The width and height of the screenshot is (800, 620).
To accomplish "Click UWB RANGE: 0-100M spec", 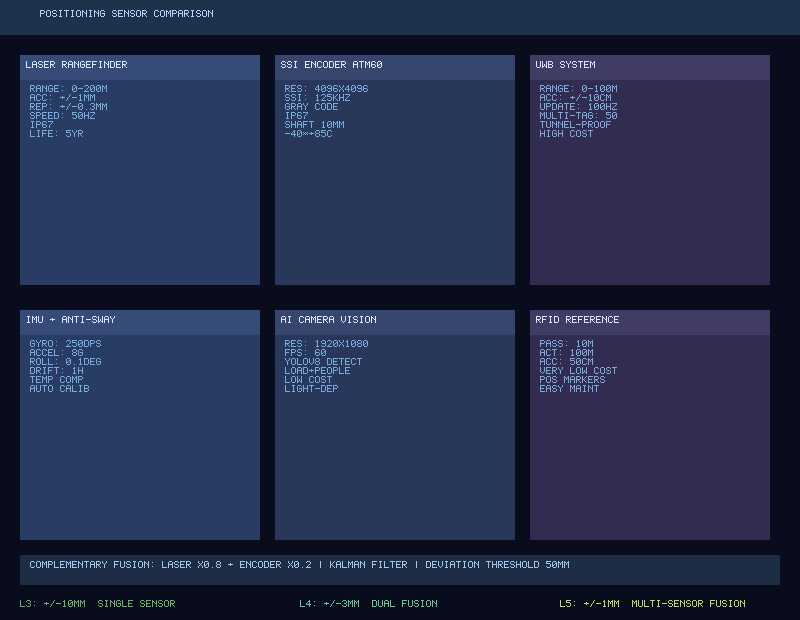I will pos(579,89).
